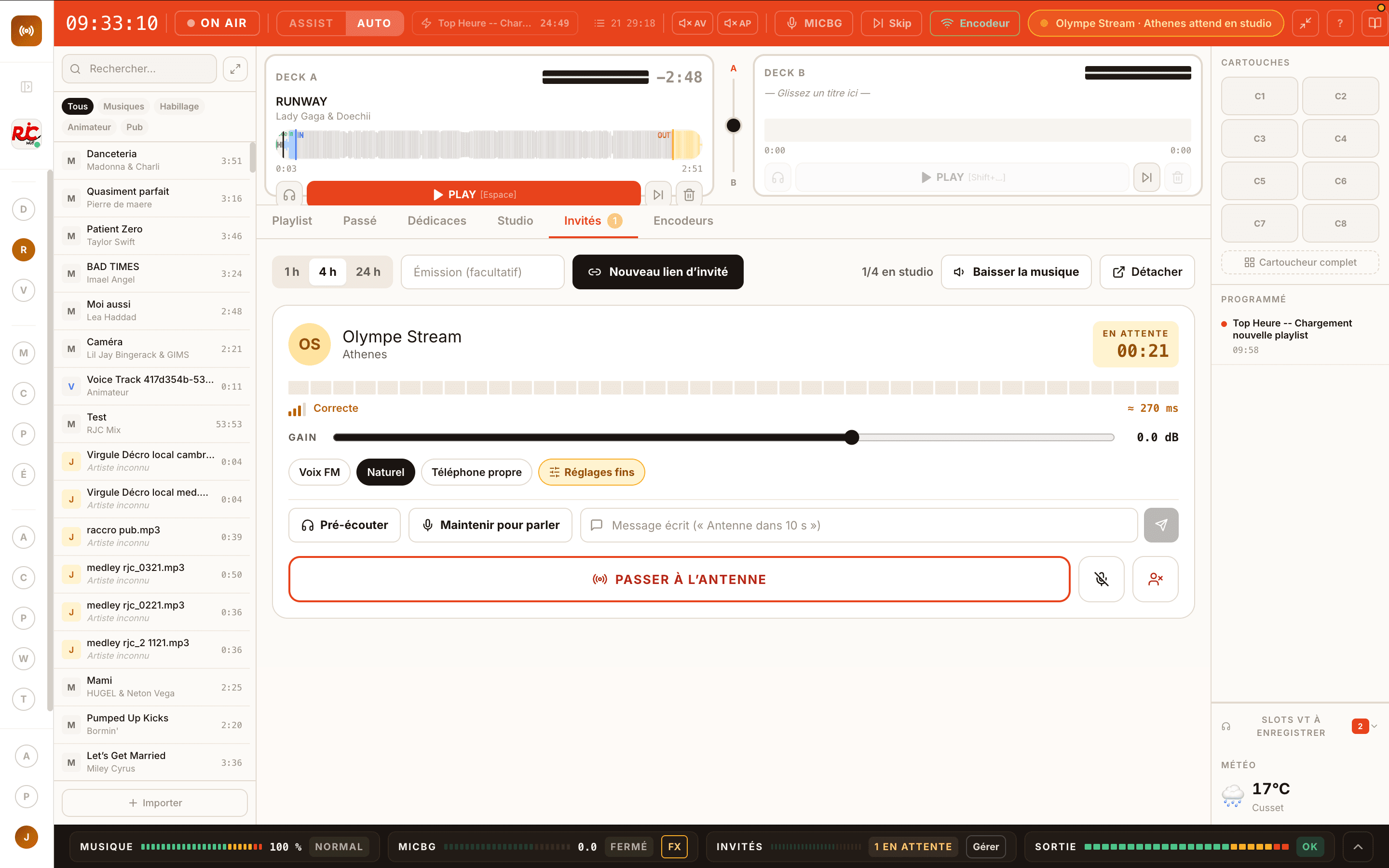Switch to the Studio tab

click(515, 221)
